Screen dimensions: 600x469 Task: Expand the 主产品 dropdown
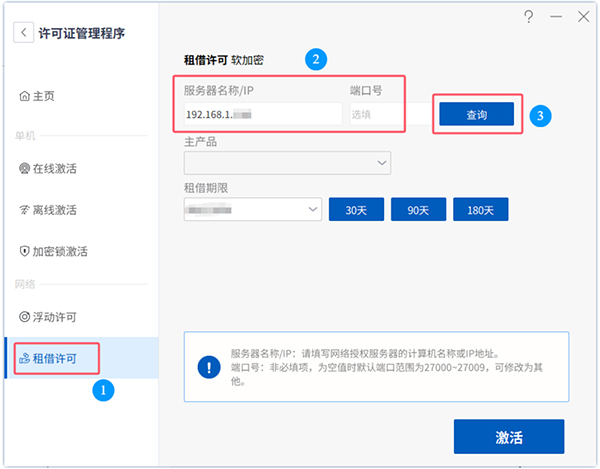pos(287,163)
